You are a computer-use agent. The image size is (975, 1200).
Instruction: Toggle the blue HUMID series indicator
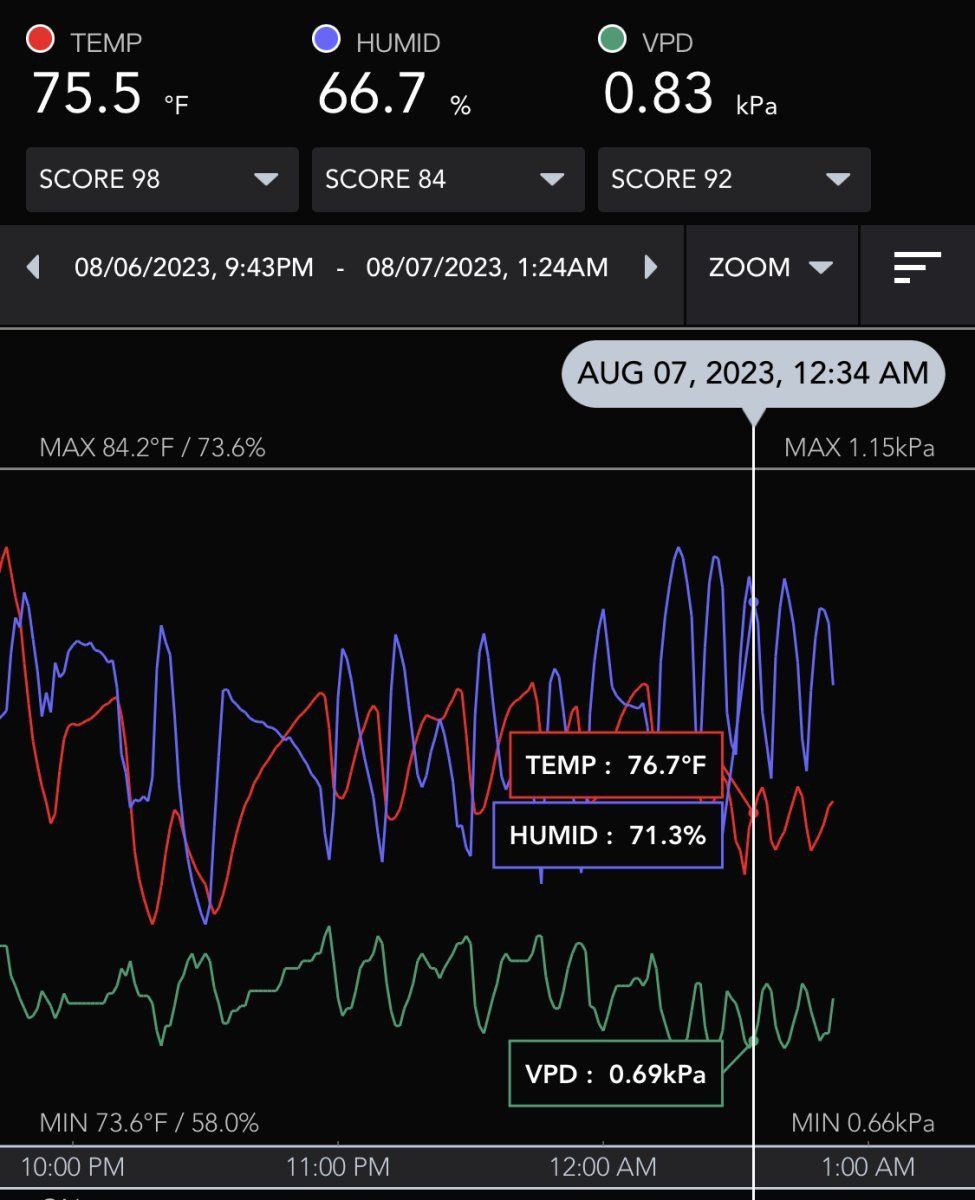click(327, 40)
